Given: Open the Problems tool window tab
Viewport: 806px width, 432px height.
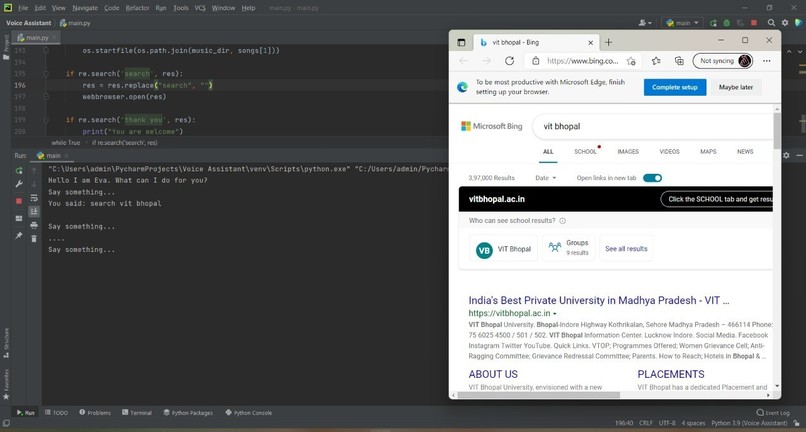Looking at the screenshot, I should pyautogui.click(x=95, y=412).
